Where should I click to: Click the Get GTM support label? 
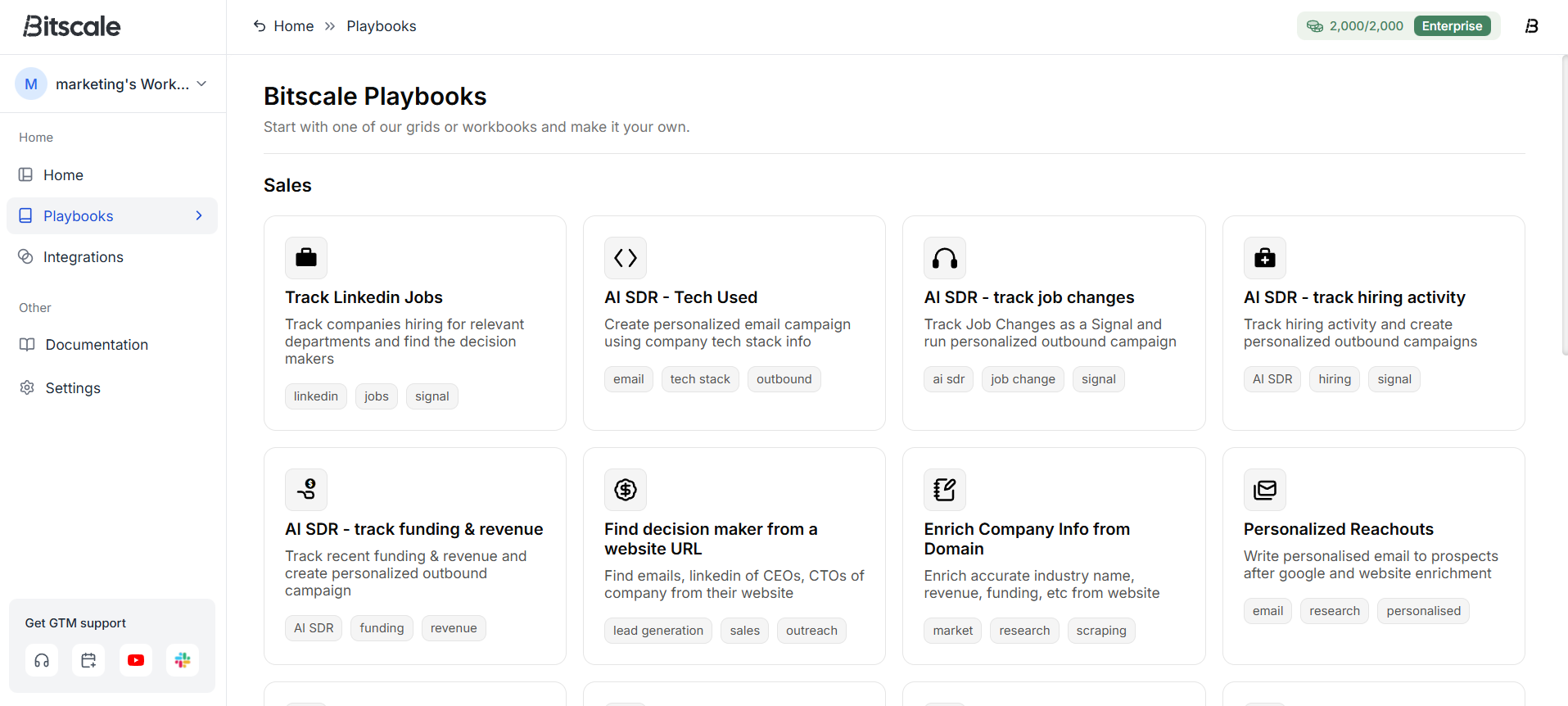point(75,623)
